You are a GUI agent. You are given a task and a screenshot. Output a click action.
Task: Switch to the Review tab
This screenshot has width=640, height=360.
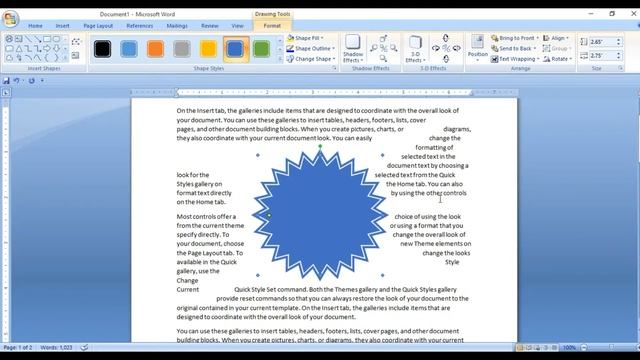pos(209,26)
